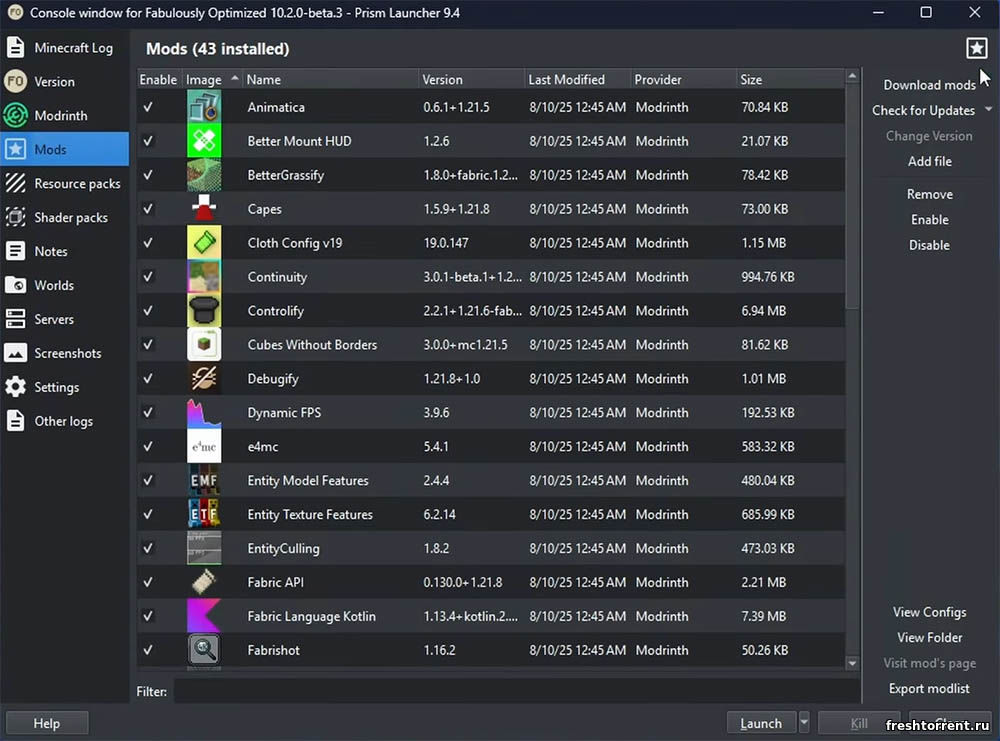This screenshot has height=741, width=1000.
Task: Click the star icon in top-right corner
Action: point(976,48)
